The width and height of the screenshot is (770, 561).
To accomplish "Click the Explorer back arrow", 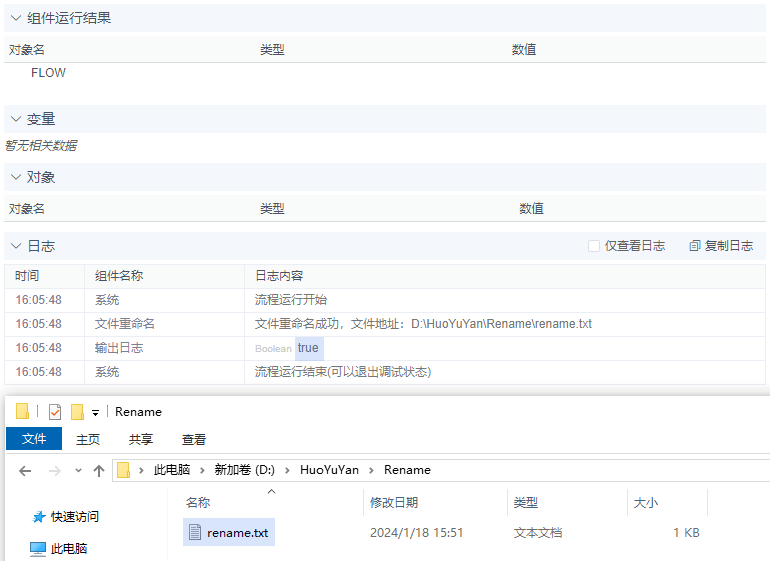I will tap(25, 471).
